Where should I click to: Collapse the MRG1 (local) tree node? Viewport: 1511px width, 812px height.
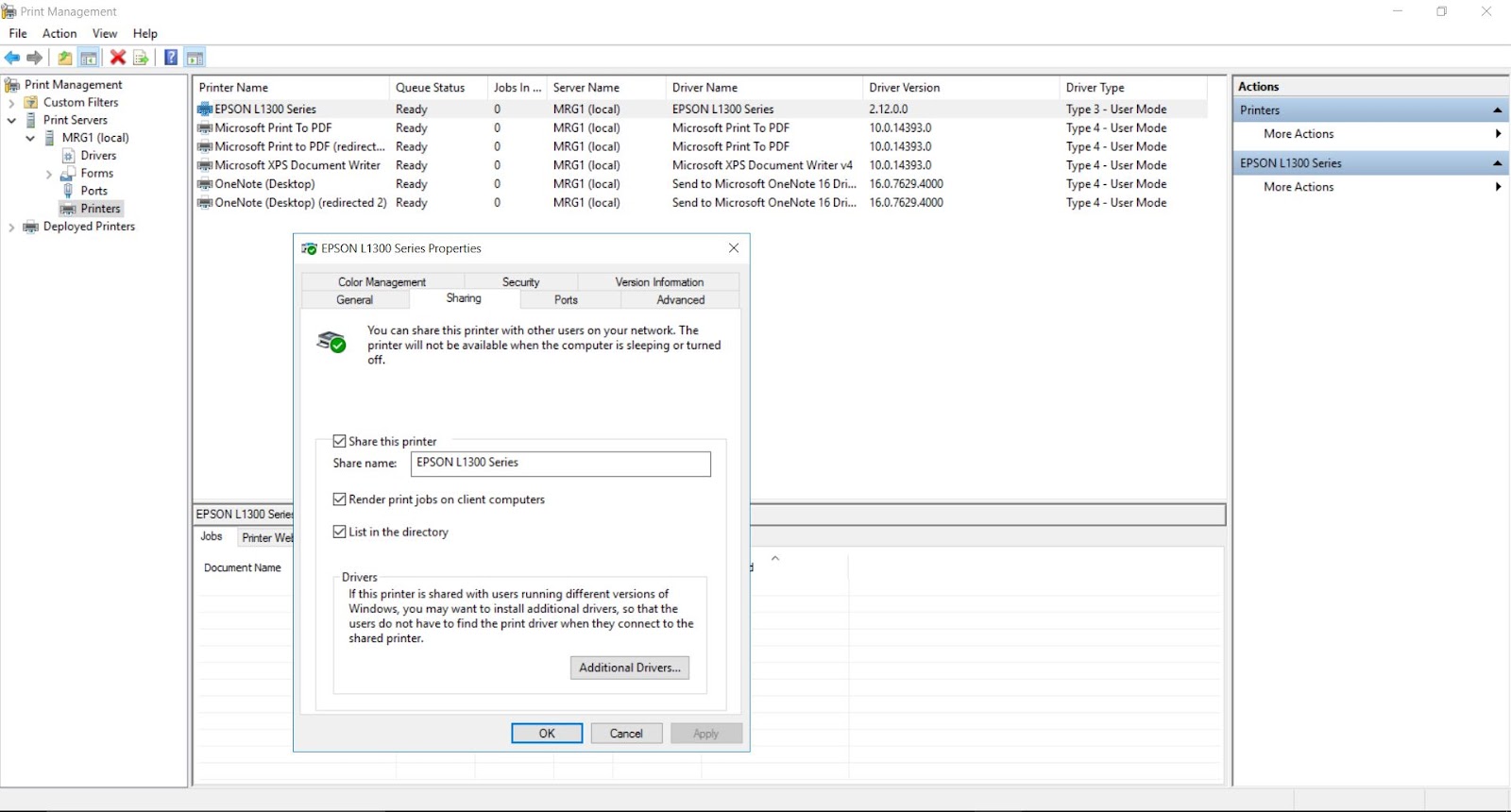[30, 138]
